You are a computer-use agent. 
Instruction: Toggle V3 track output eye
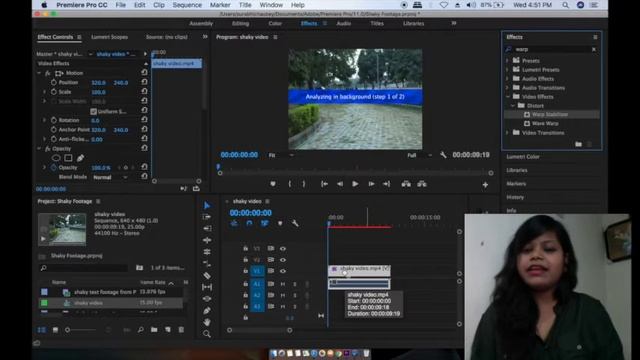[282, 249]
